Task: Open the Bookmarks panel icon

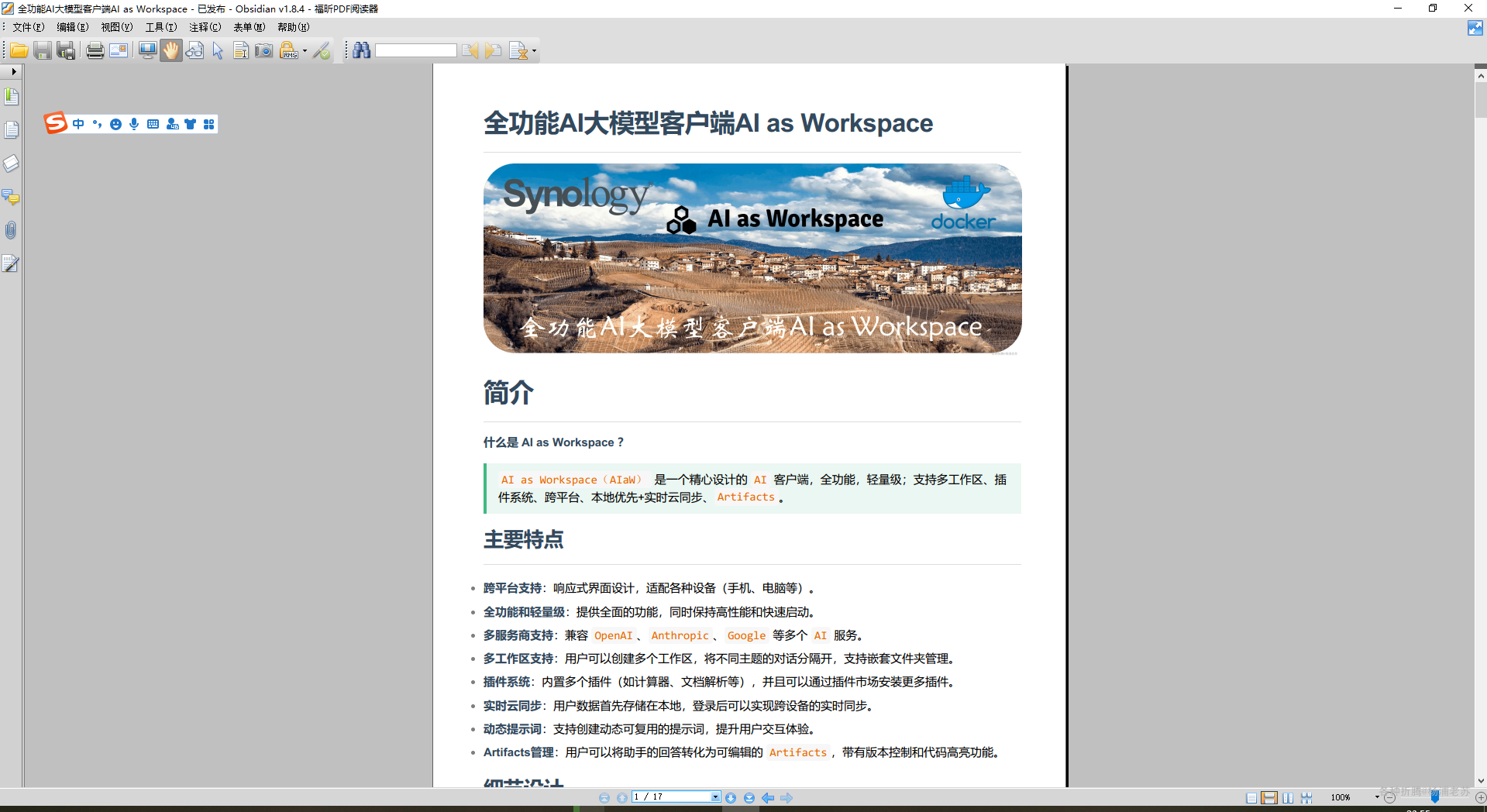Action: click(x=12, y=97)
